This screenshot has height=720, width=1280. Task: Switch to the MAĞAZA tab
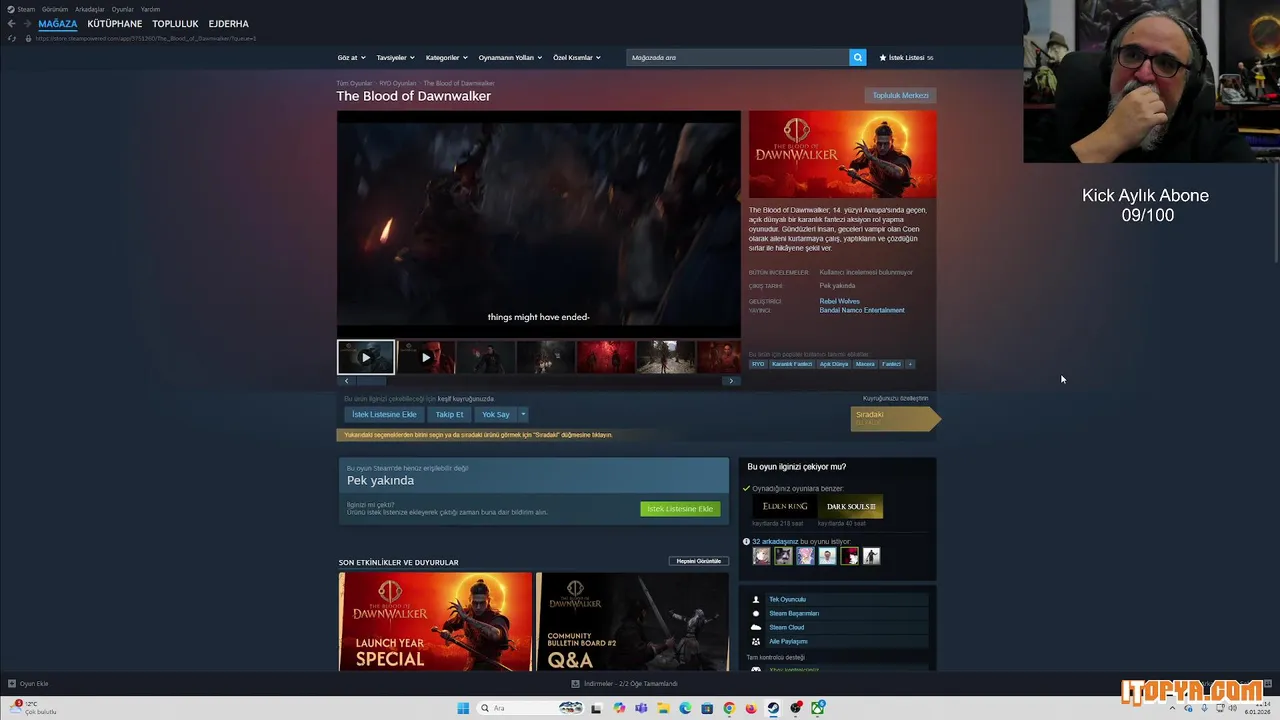[x=58, y=24]
